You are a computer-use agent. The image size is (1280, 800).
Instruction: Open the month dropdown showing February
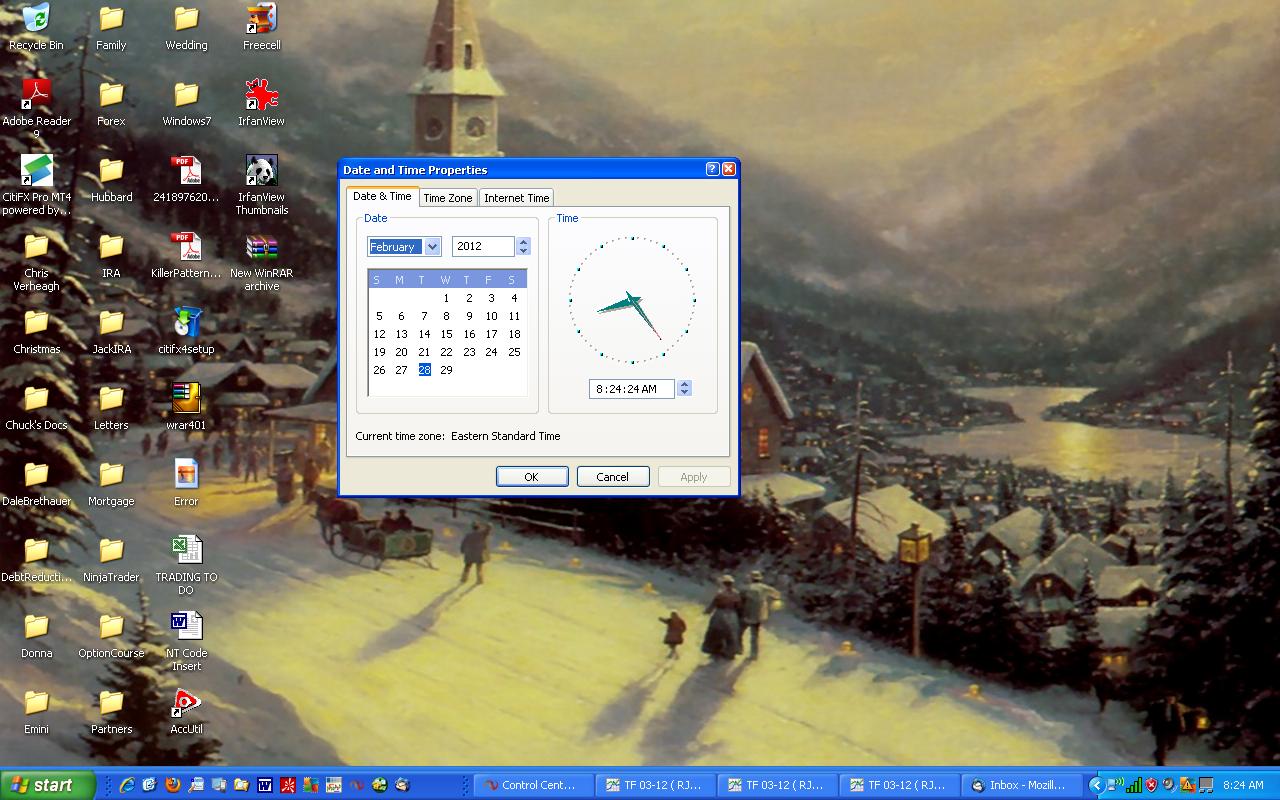coord(432,246)
